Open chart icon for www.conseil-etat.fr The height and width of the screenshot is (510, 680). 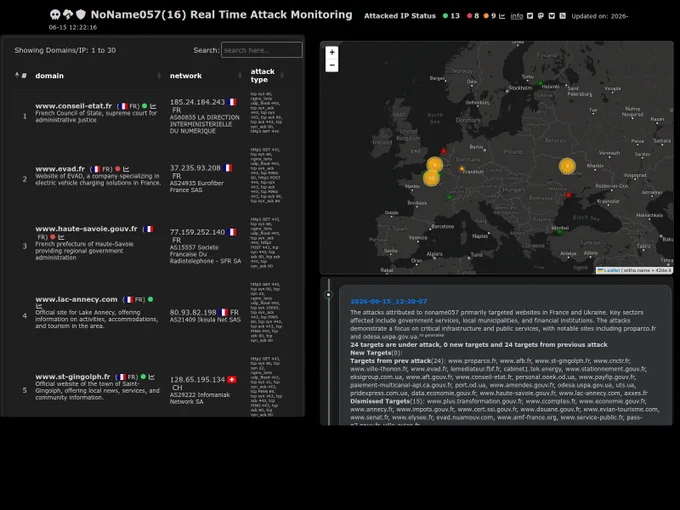(153, 106)
